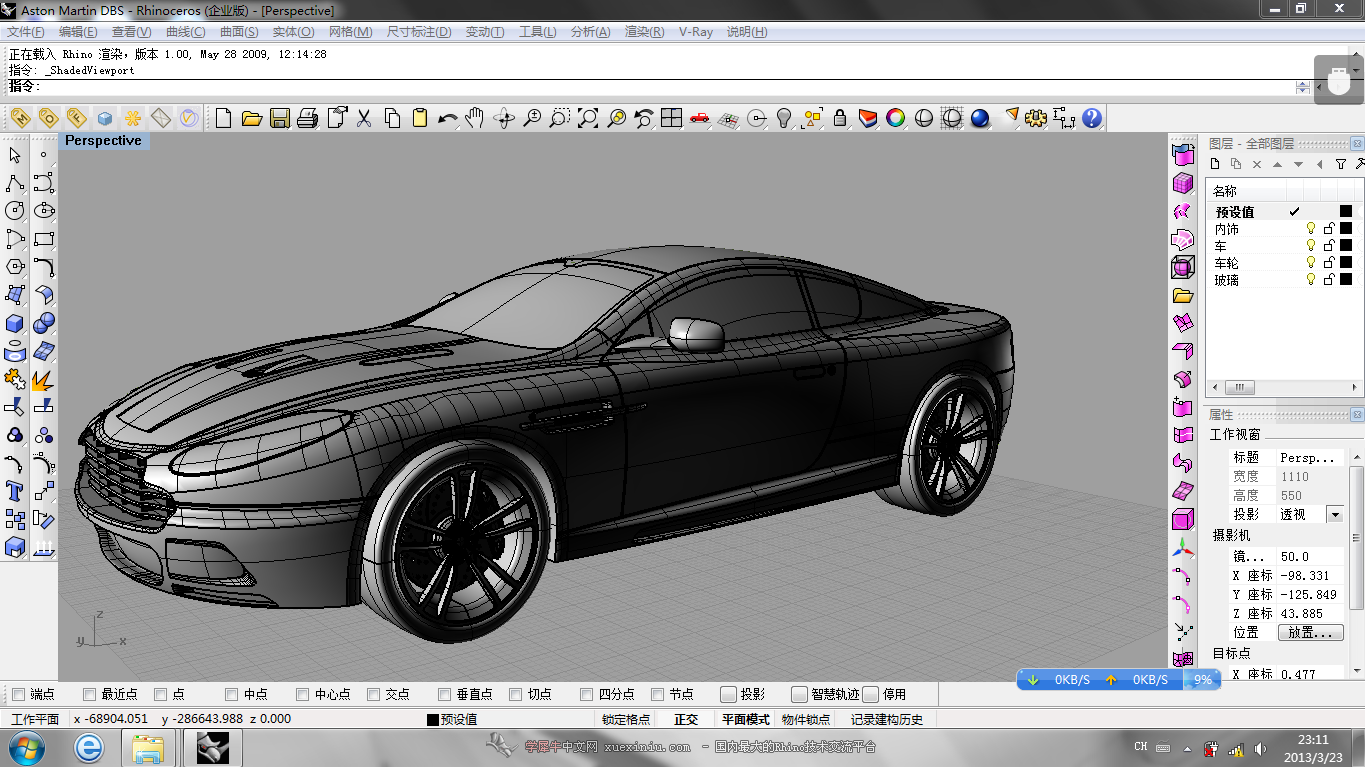
Task: Toggle the 停用 checkbox
Action: pos(871,694)
